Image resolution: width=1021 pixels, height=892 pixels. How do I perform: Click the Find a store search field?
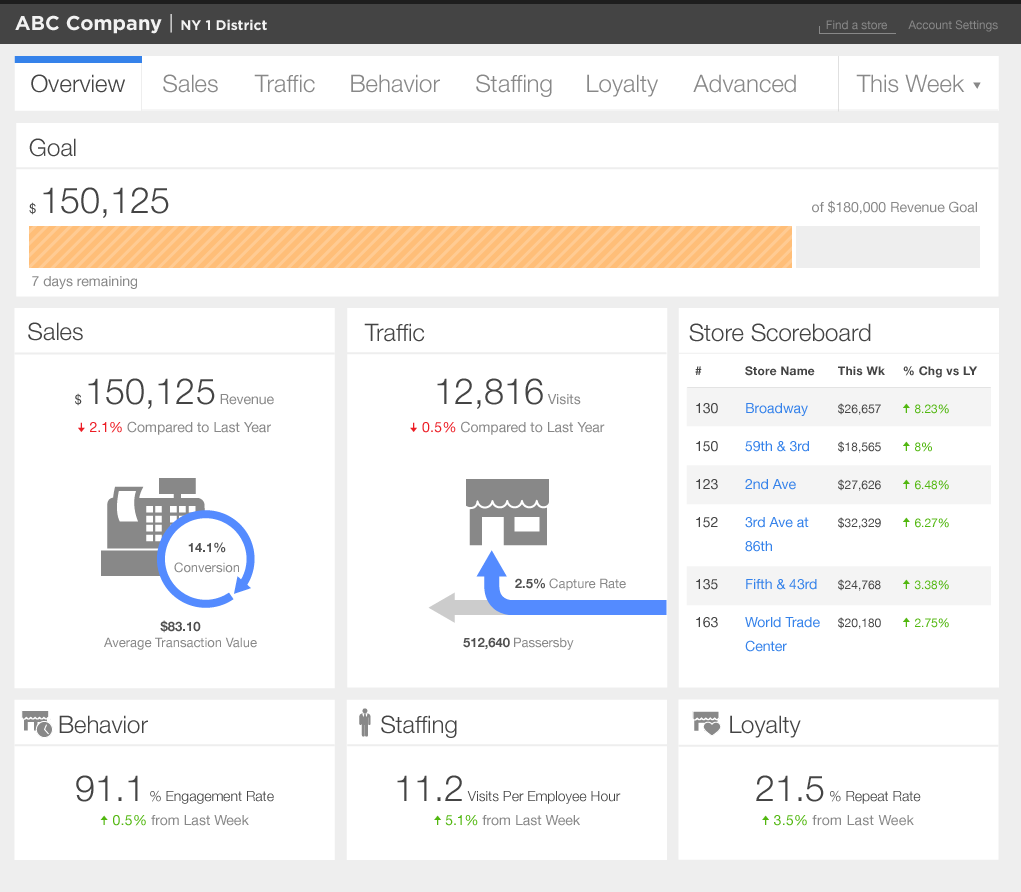pos(857,25)
